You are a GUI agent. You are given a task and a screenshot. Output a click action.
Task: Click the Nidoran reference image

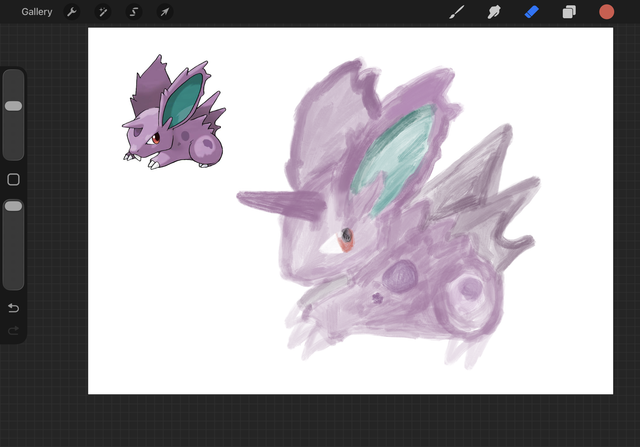point(174,112)
